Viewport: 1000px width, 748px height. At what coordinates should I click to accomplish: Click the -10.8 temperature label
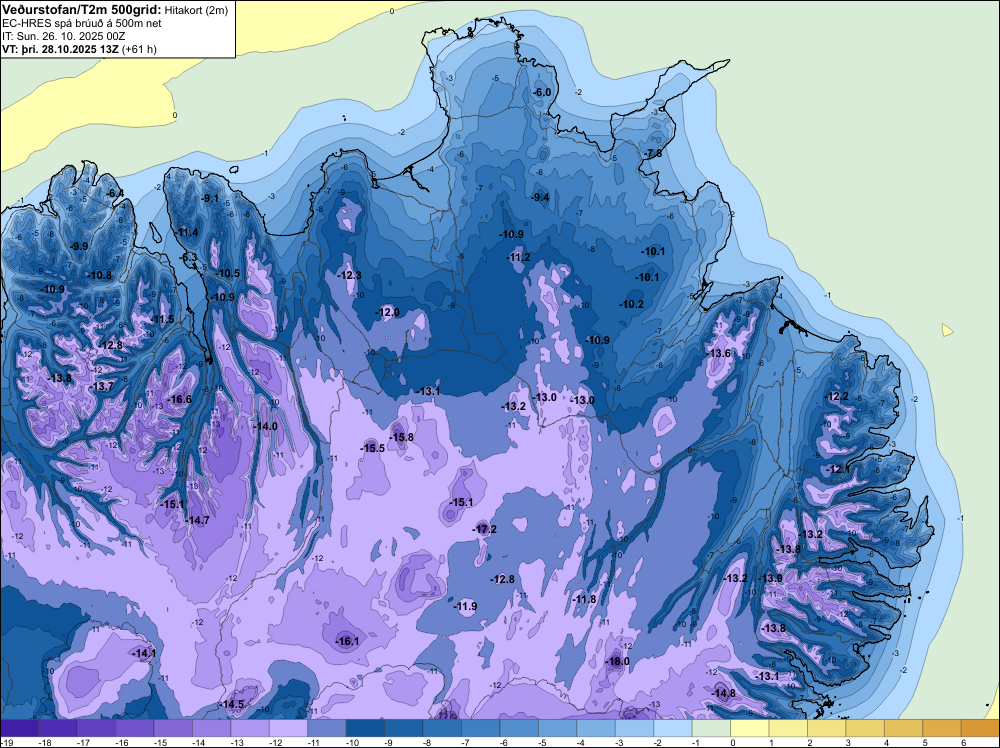[x=99, y=275]
